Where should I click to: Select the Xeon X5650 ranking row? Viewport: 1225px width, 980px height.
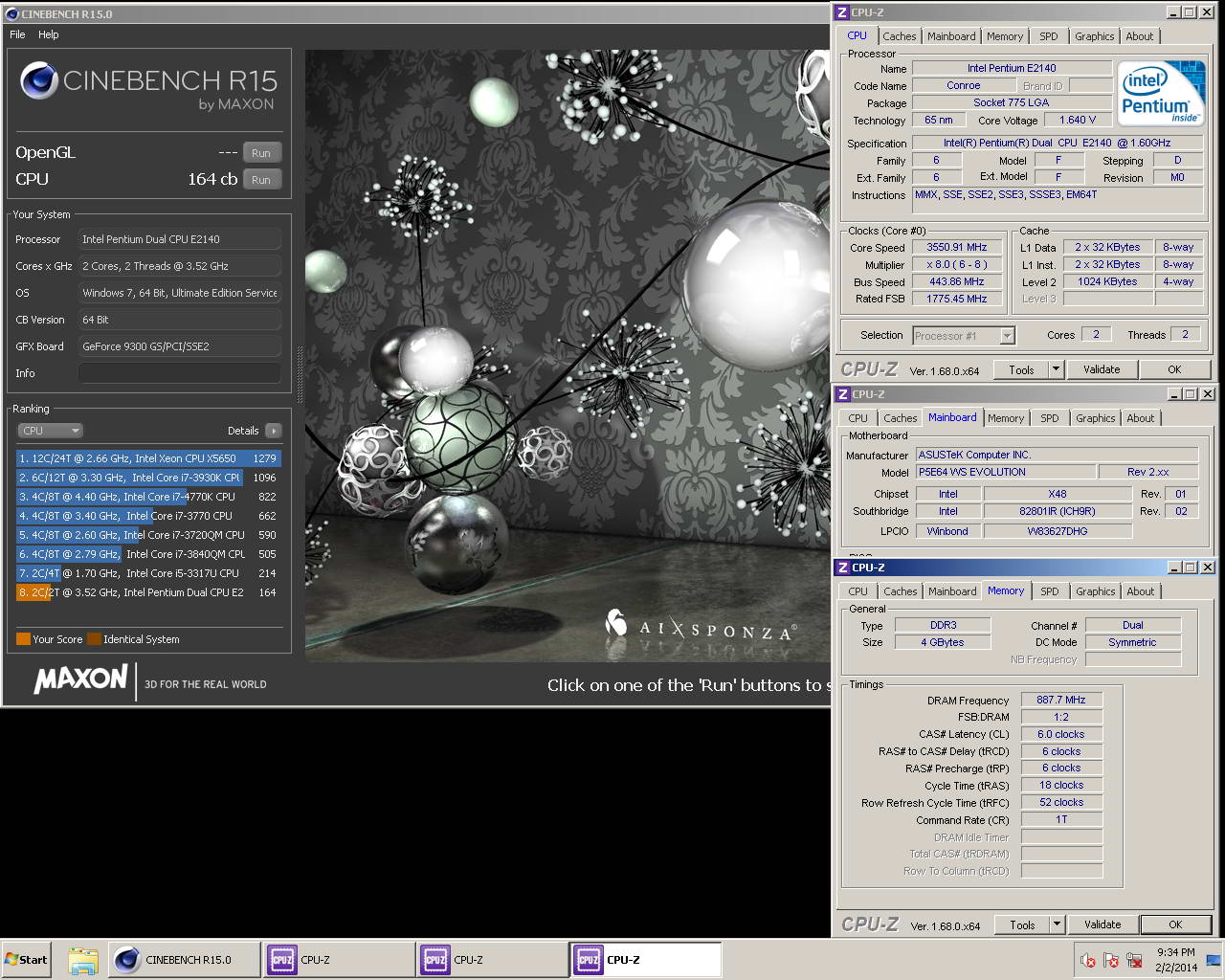148,458
